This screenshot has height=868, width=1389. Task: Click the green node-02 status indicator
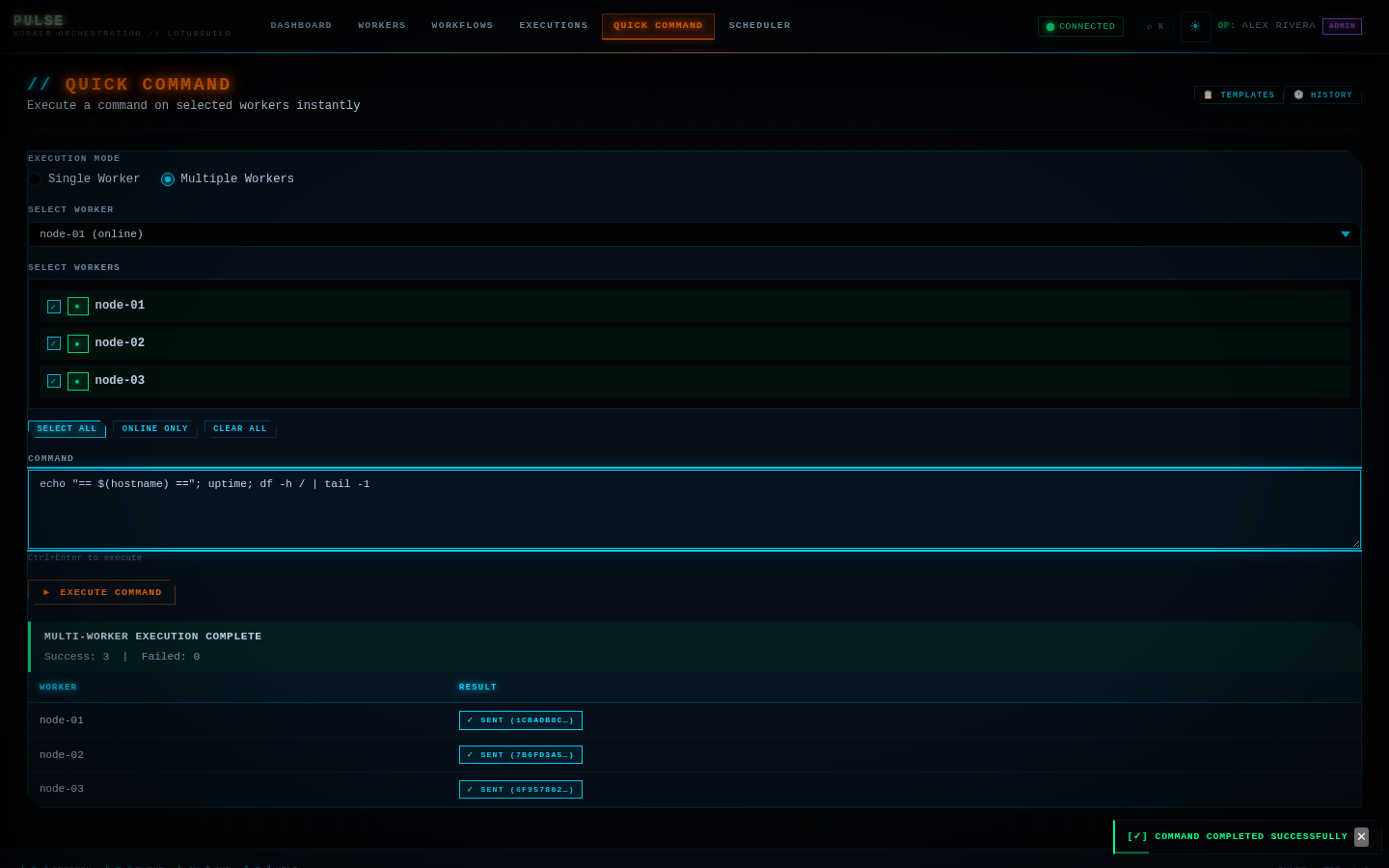78,343
